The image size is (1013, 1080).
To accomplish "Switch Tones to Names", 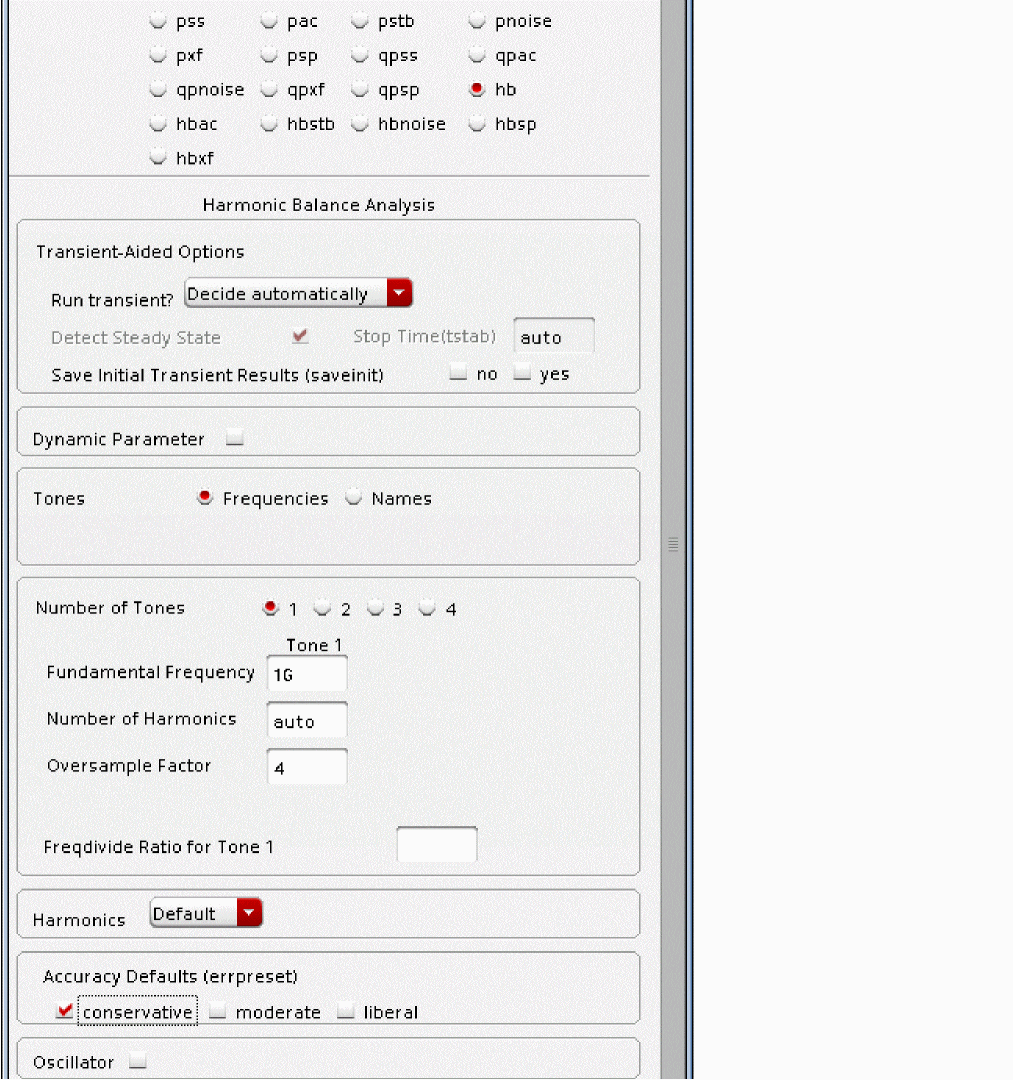I will click(x=353, y=498).
